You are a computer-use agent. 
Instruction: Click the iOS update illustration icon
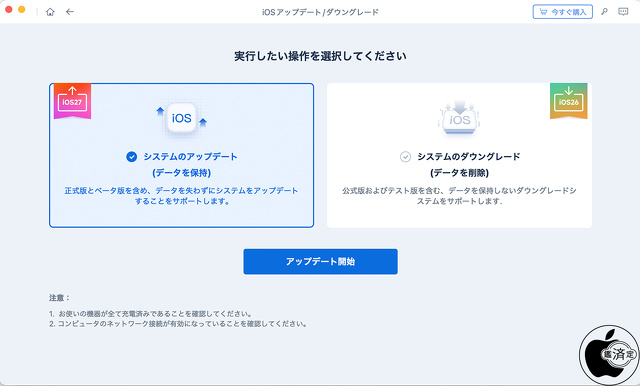click(x=182, y=118)
